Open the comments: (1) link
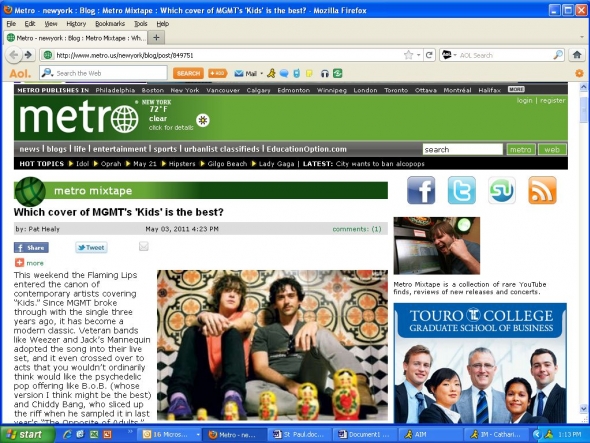This screenshot has height=443, width=590. click(357, 229)
